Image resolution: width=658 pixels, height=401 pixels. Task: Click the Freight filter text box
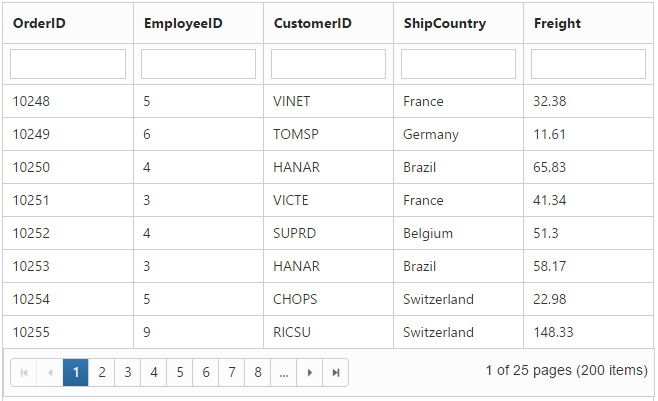pyautogui.click(x=588, y=64)
